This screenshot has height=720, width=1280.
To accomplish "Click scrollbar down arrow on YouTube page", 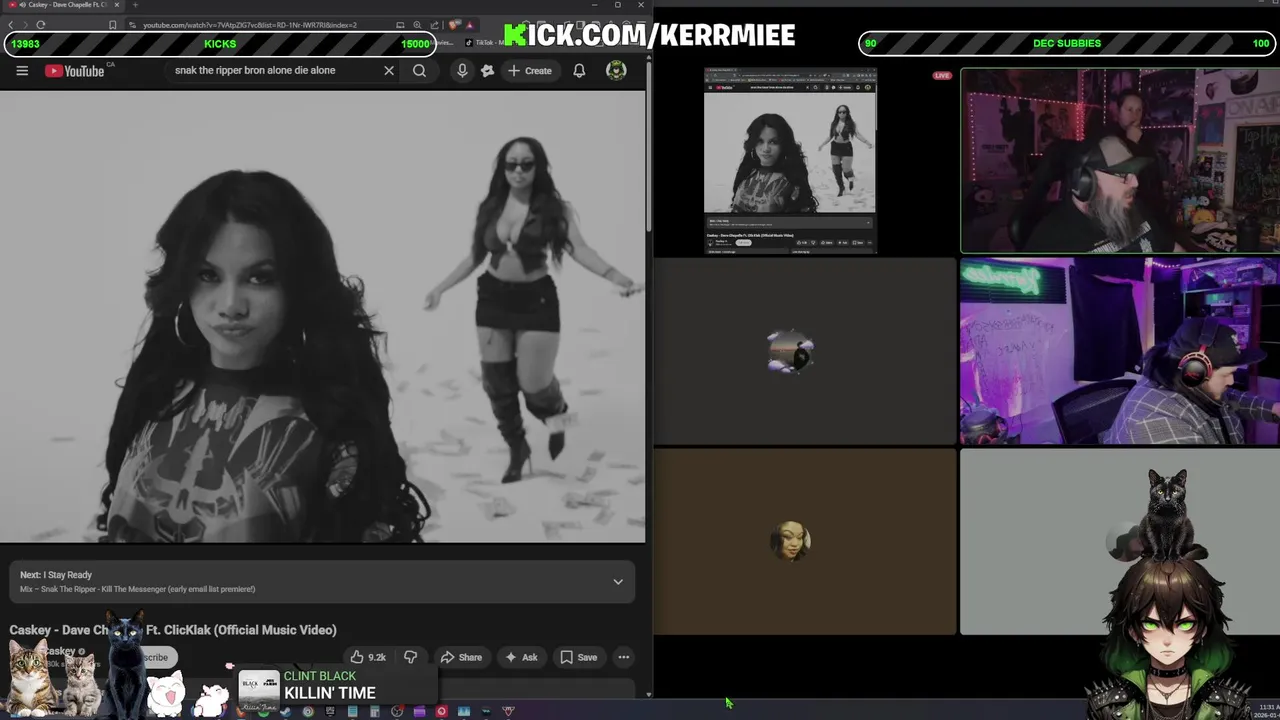I will 649,694.
